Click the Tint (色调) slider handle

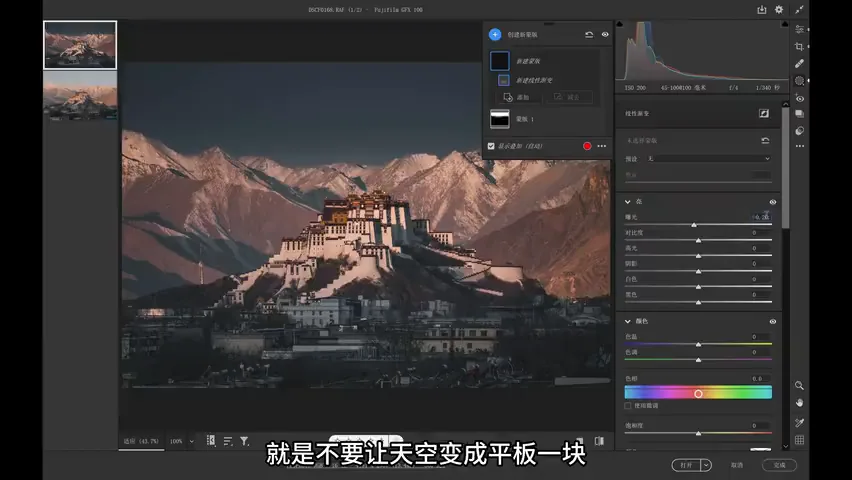[698, 360]
